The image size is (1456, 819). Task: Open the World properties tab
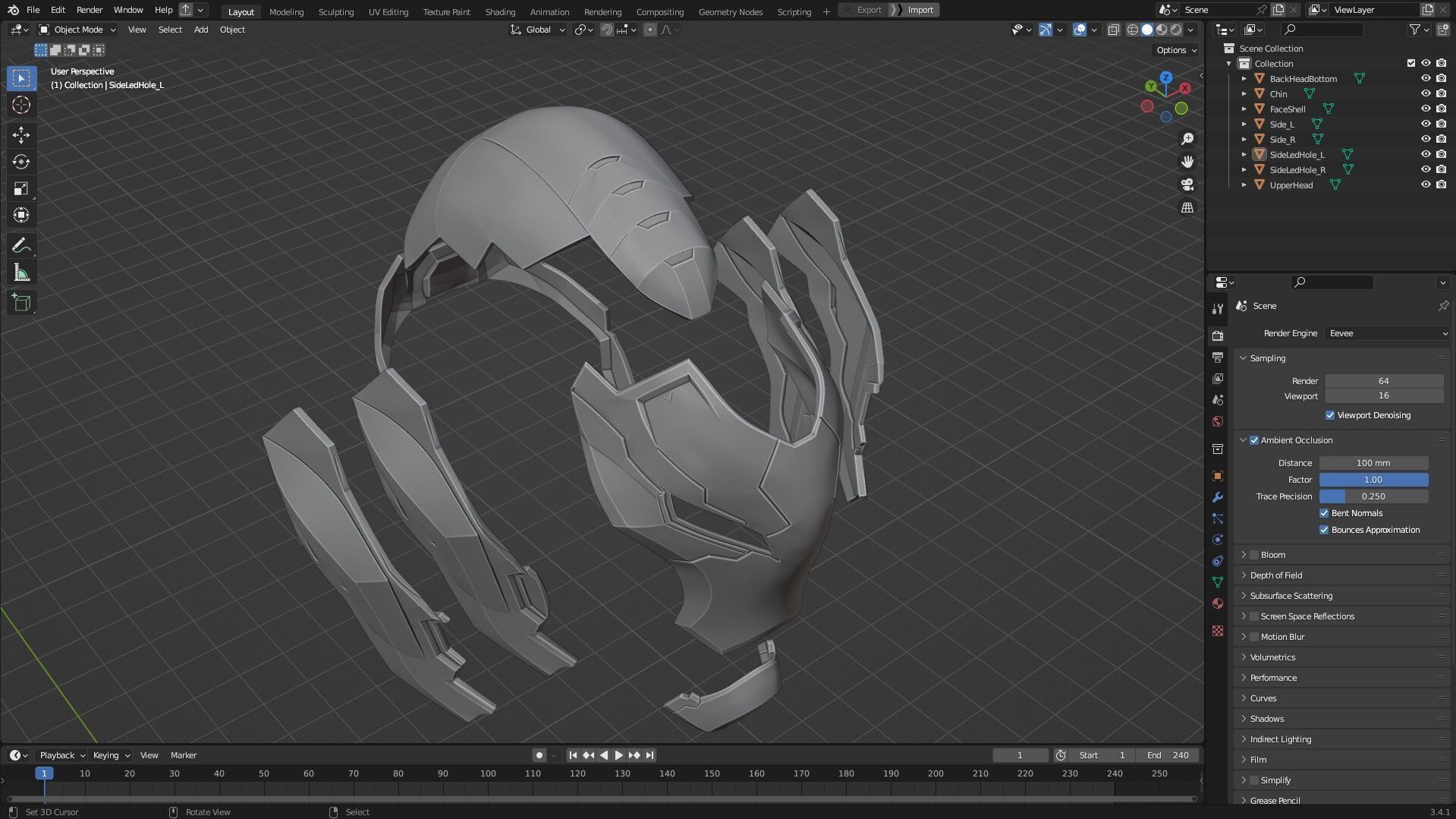[x=1218, y=421]
